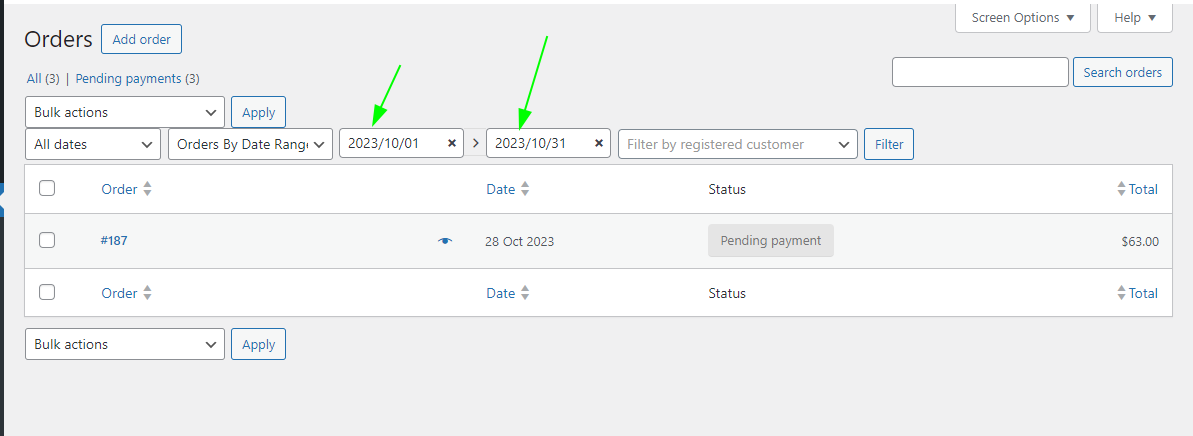Open the Help tab
Viewport: 1193px width, 436px height.
pyautogui.click(x=1134, y=17)
